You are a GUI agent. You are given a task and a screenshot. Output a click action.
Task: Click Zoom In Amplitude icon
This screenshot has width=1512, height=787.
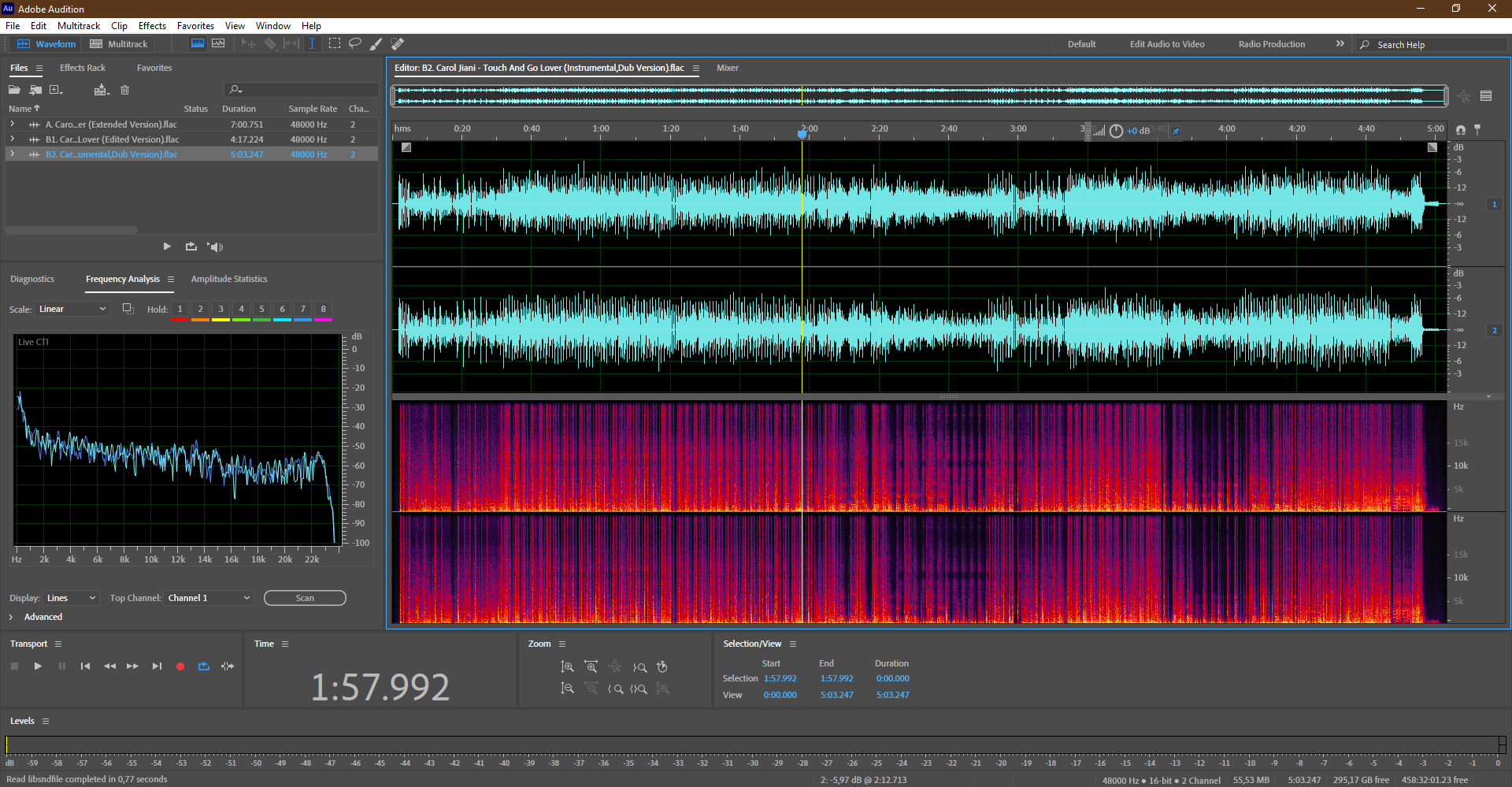[x=567, y=667]
